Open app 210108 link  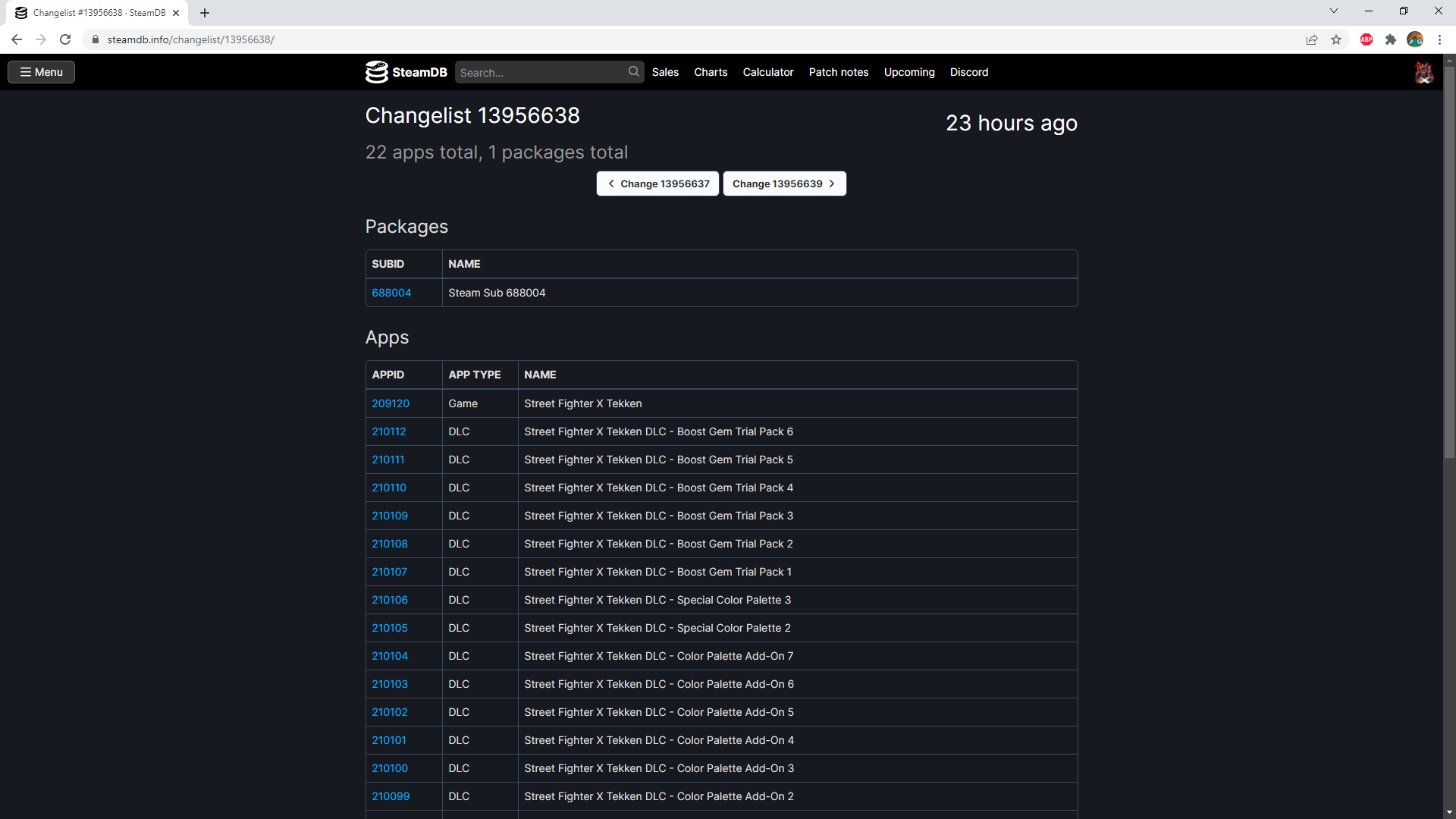pos(390,544)
